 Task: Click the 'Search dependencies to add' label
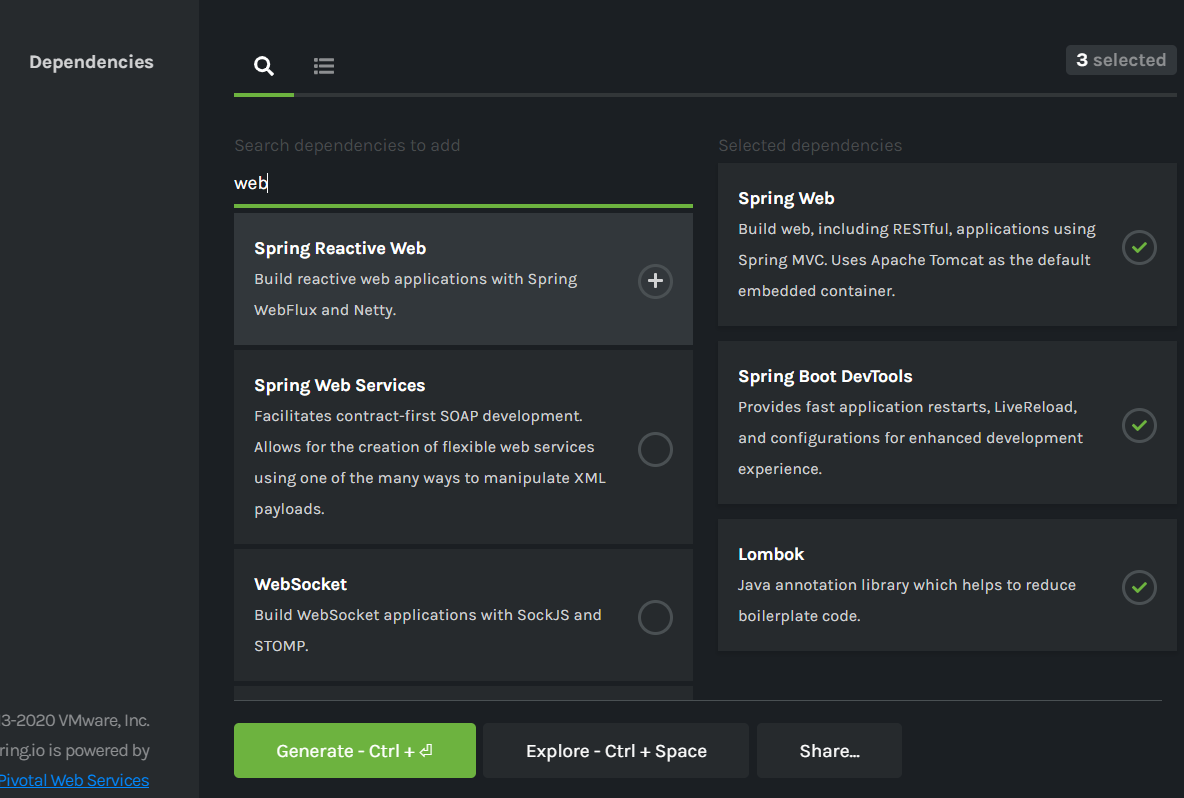(347, 145)
